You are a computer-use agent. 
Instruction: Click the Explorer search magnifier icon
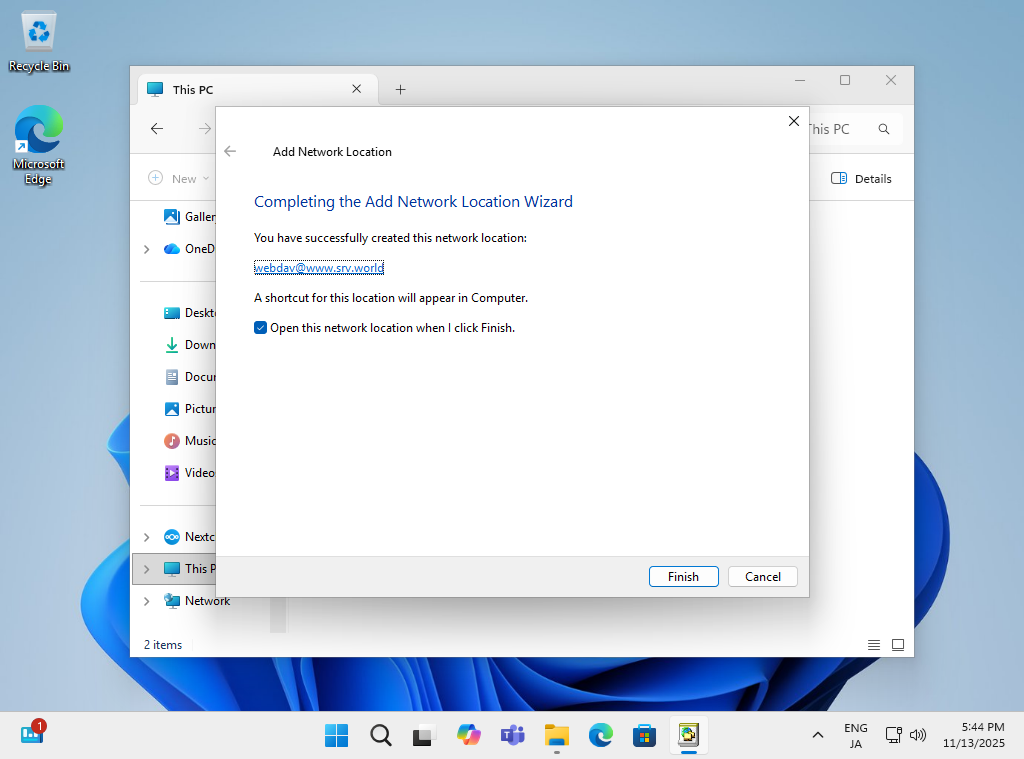click(x=884, y=129)
